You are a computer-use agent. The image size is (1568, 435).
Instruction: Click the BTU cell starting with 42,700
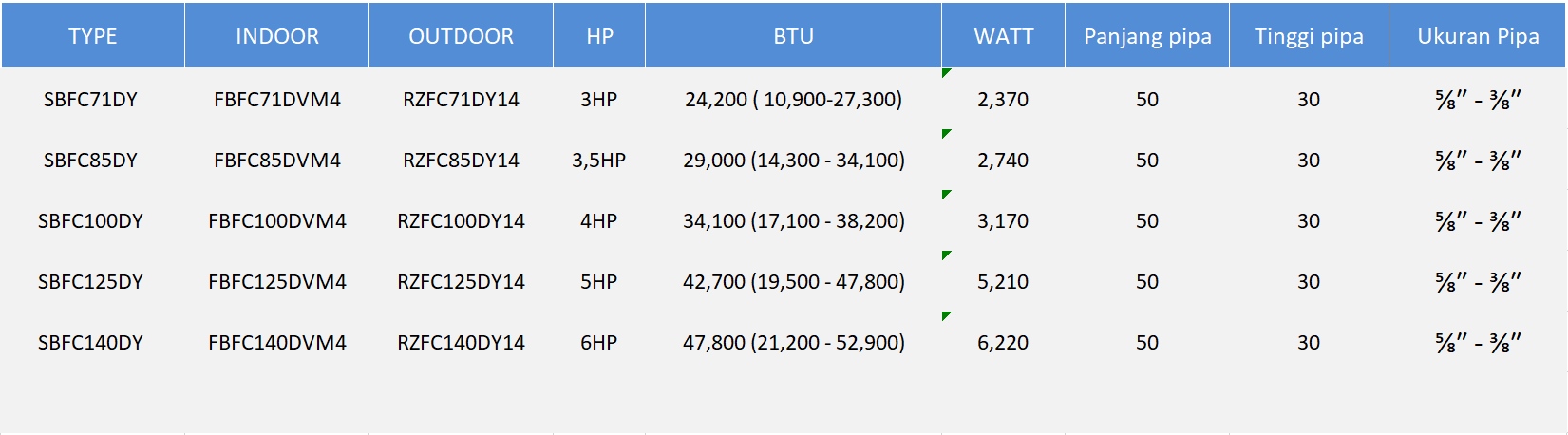point(793,281)
